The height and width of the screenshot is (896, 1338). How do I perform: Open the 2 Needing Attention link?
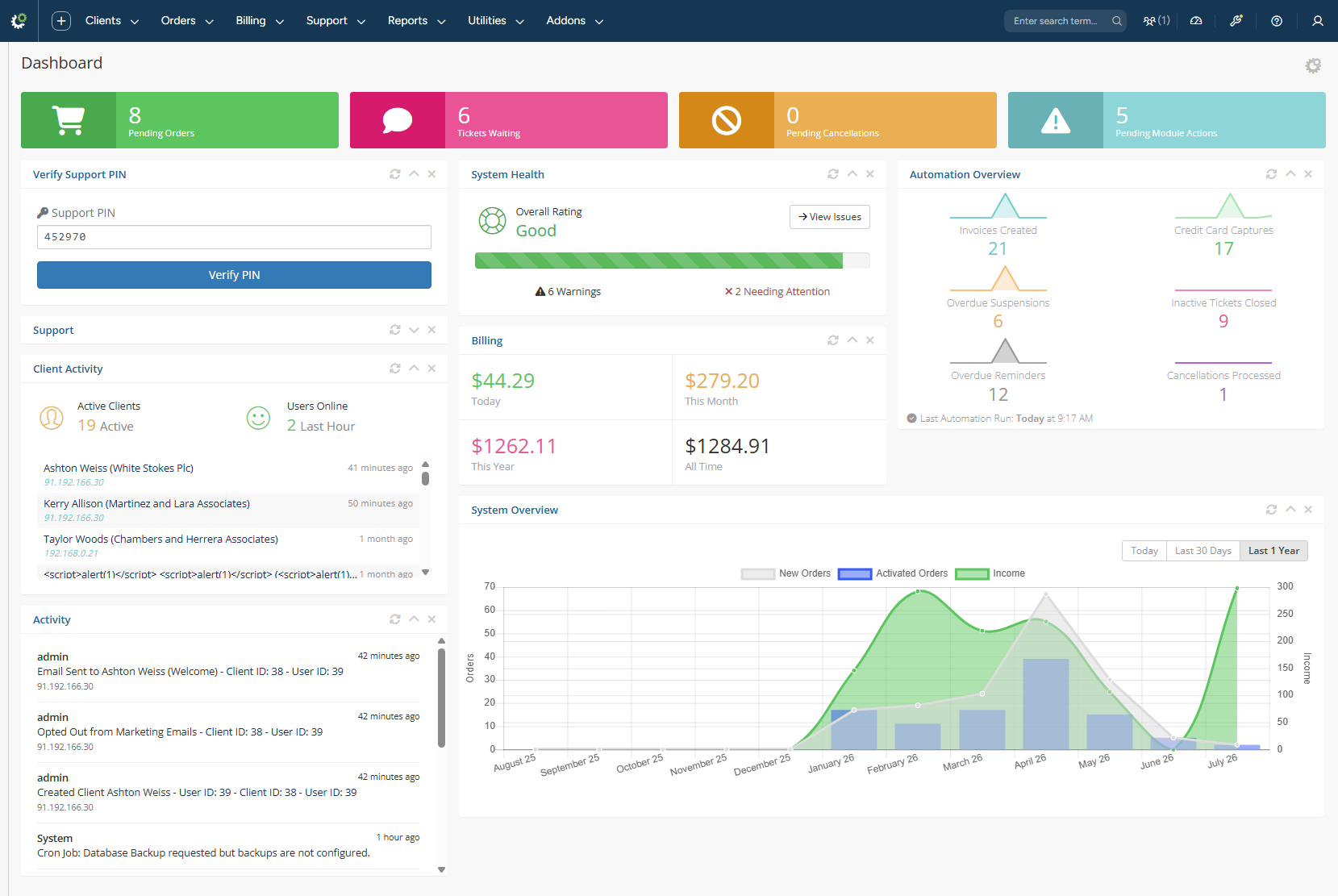coord(777,292)
